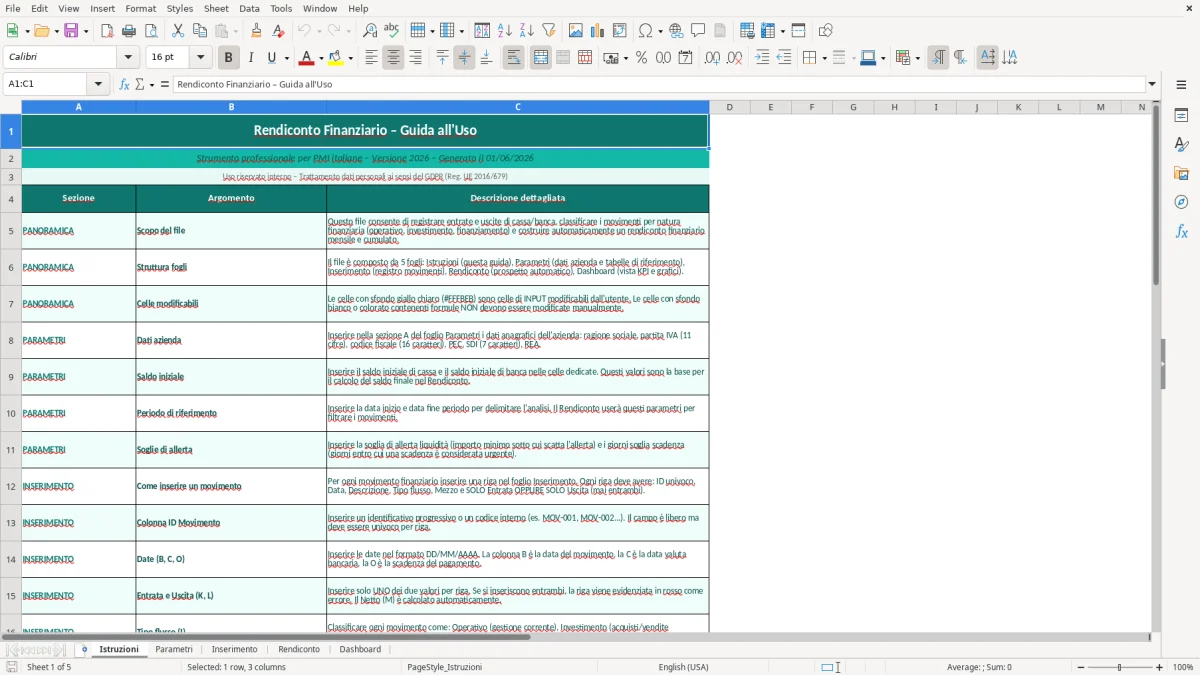Image resolution: width=1200 pixels, height=675 pixels.
Task: Open the background color dropdown arrow
Action: [x=350, y=58]
